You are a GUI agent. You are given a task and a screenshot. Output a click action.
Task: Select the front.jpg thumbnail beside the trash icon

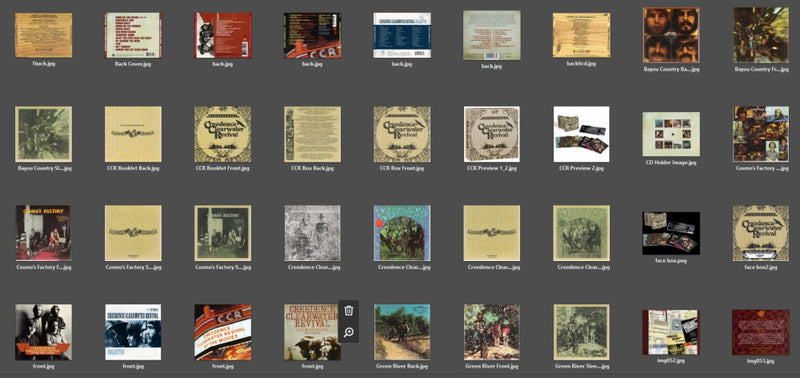(312, 332)
